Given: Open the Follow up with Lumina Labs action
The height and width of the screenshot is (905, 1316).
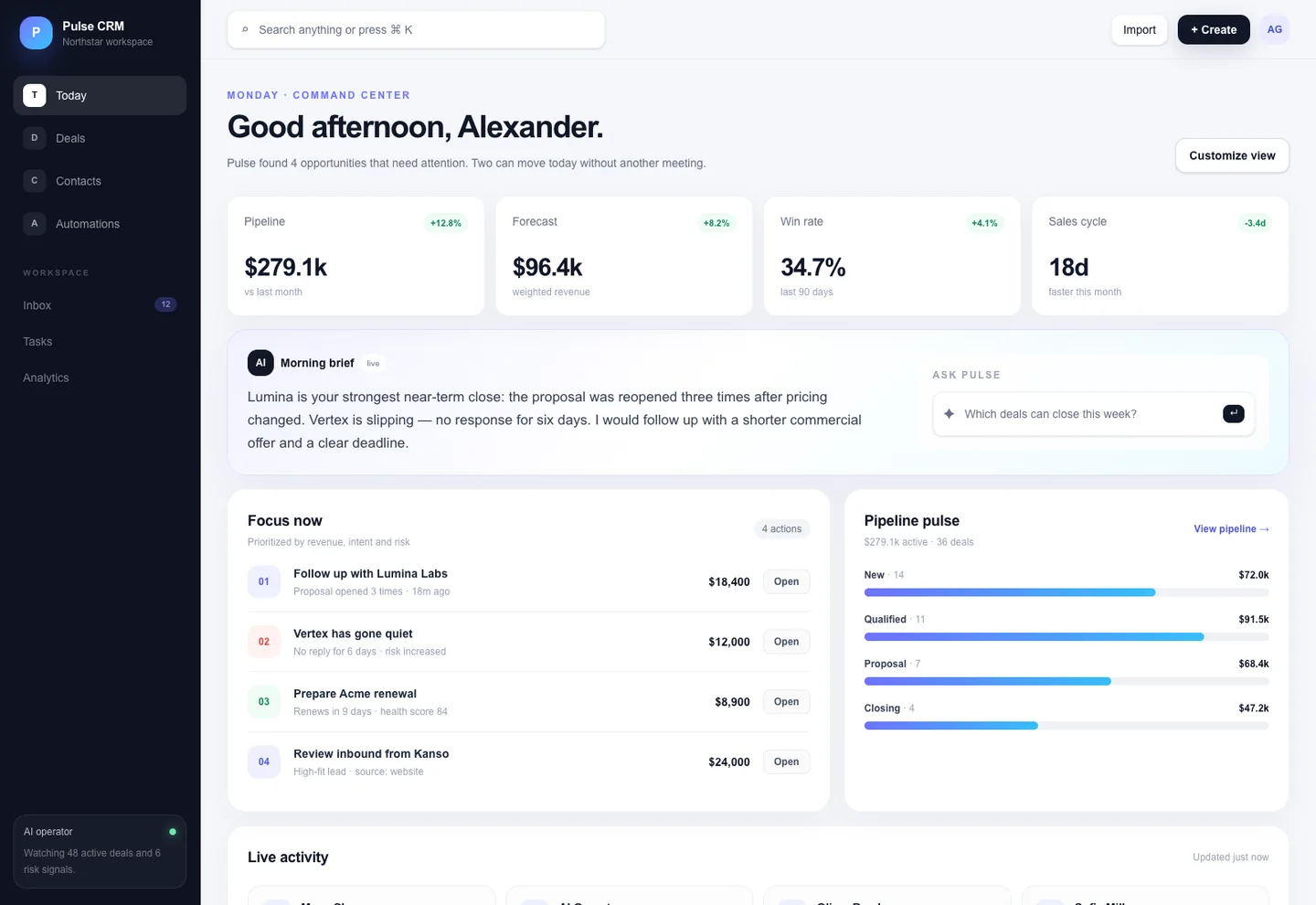Looking at the screenshot, I should tap(786, 581).
